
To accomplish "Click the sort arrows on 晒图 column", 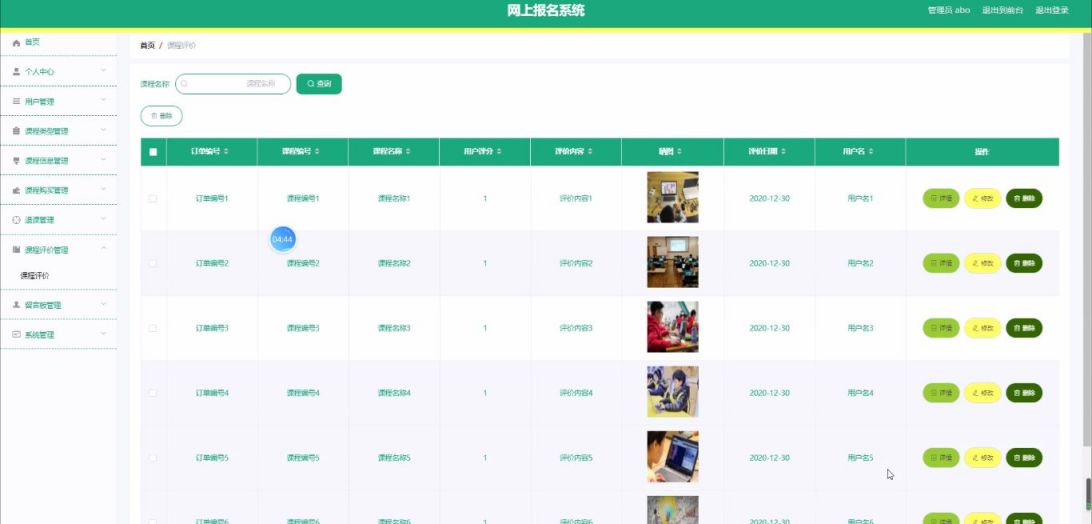I will tap(679, 152).
